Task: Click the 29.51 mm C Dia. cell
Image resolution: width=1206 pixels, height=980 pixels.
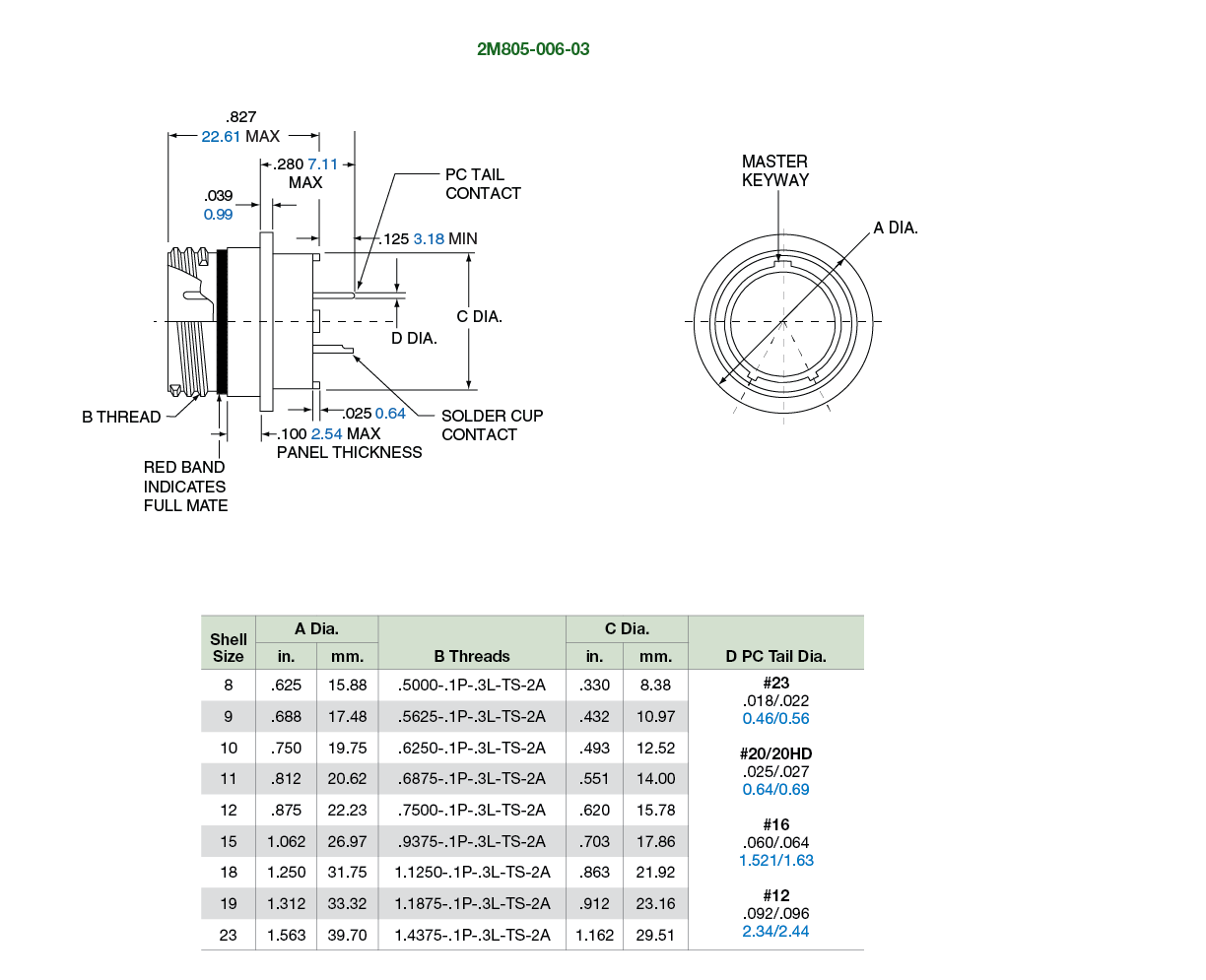Action: point(655,935)
